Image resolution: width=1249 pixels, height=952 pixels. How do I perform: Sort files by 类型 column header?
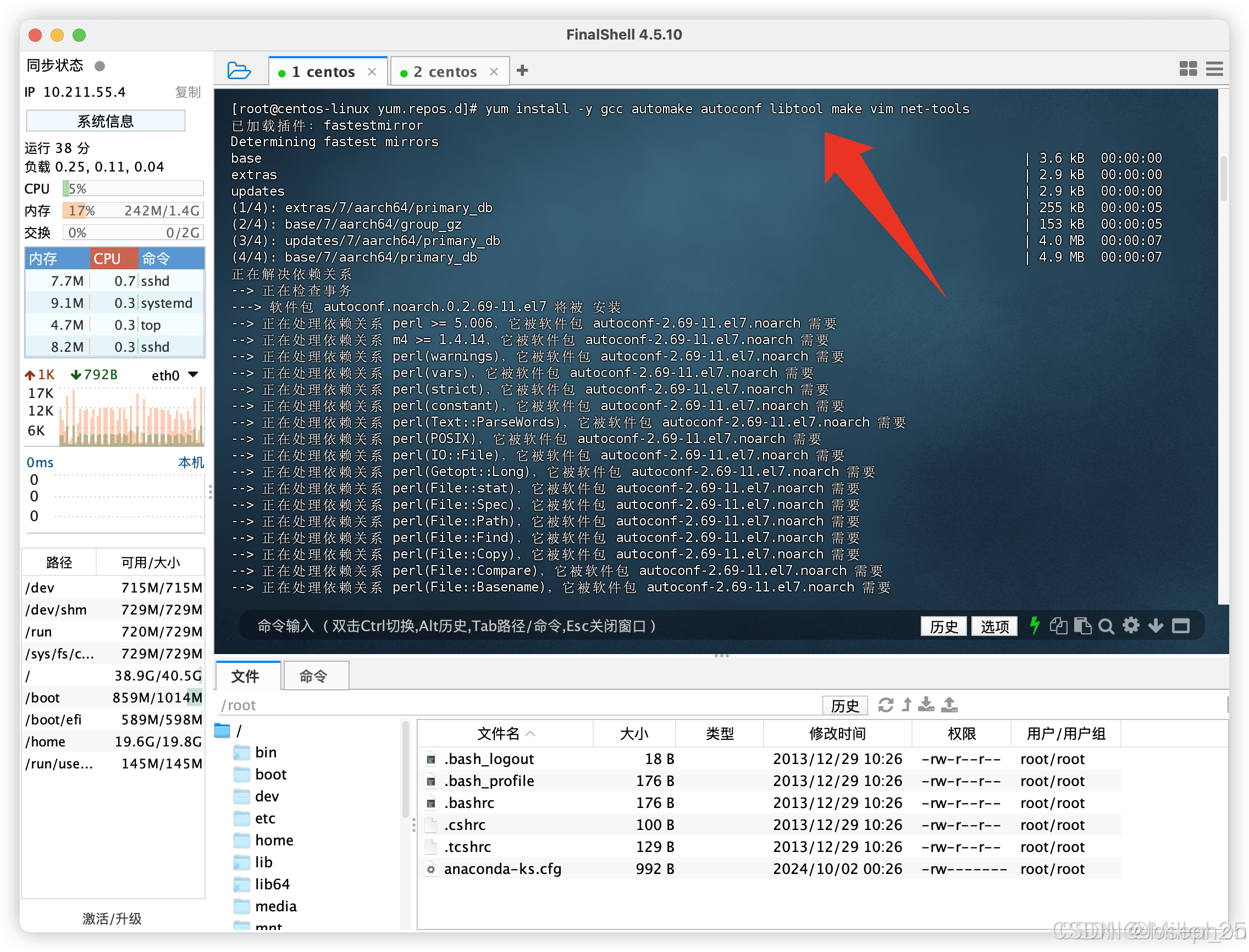point(720,734)
